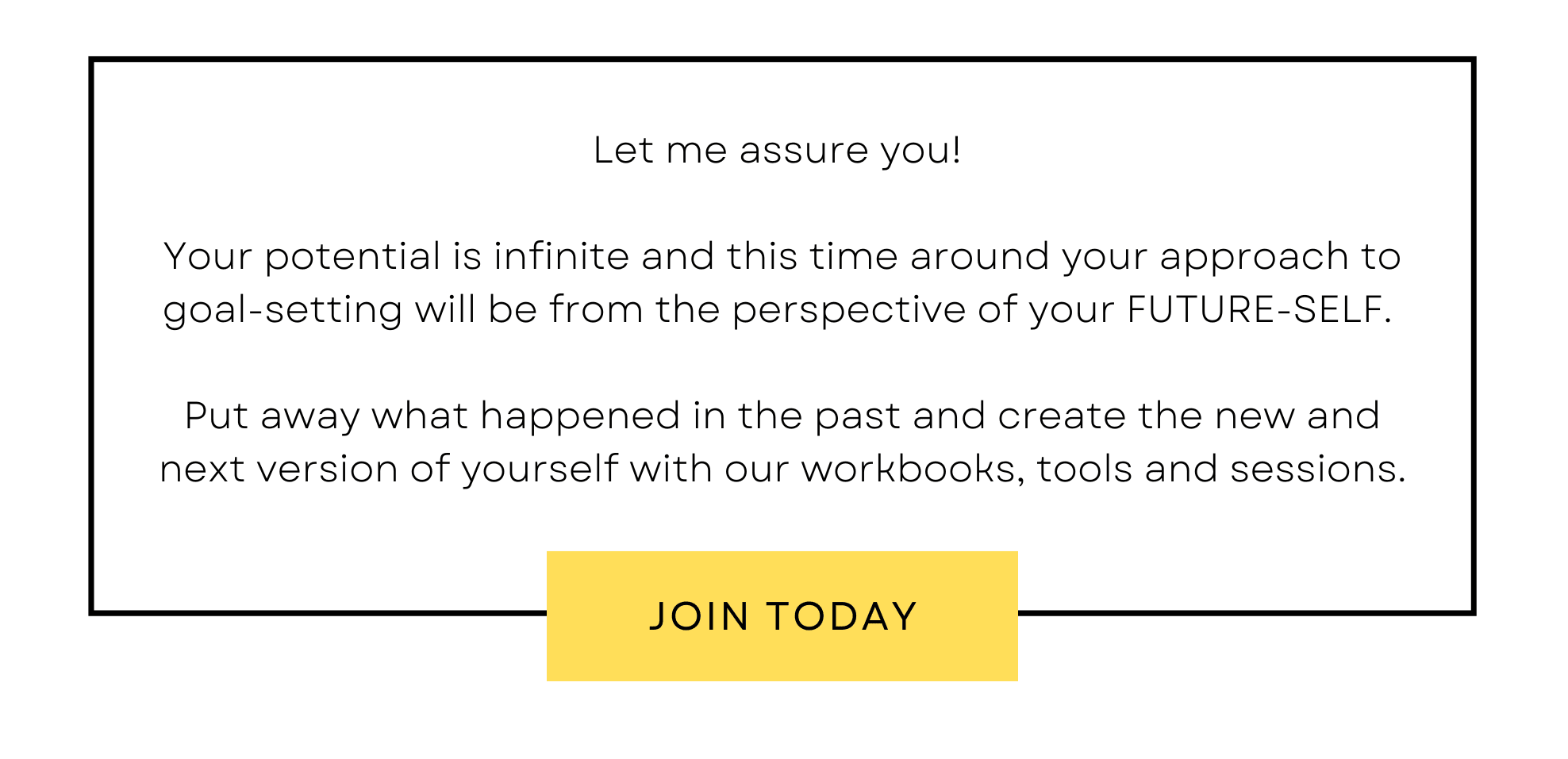Click the word "yourself"
The height and width of the screenshot is (759, 1568).
[x=540, y=470]
